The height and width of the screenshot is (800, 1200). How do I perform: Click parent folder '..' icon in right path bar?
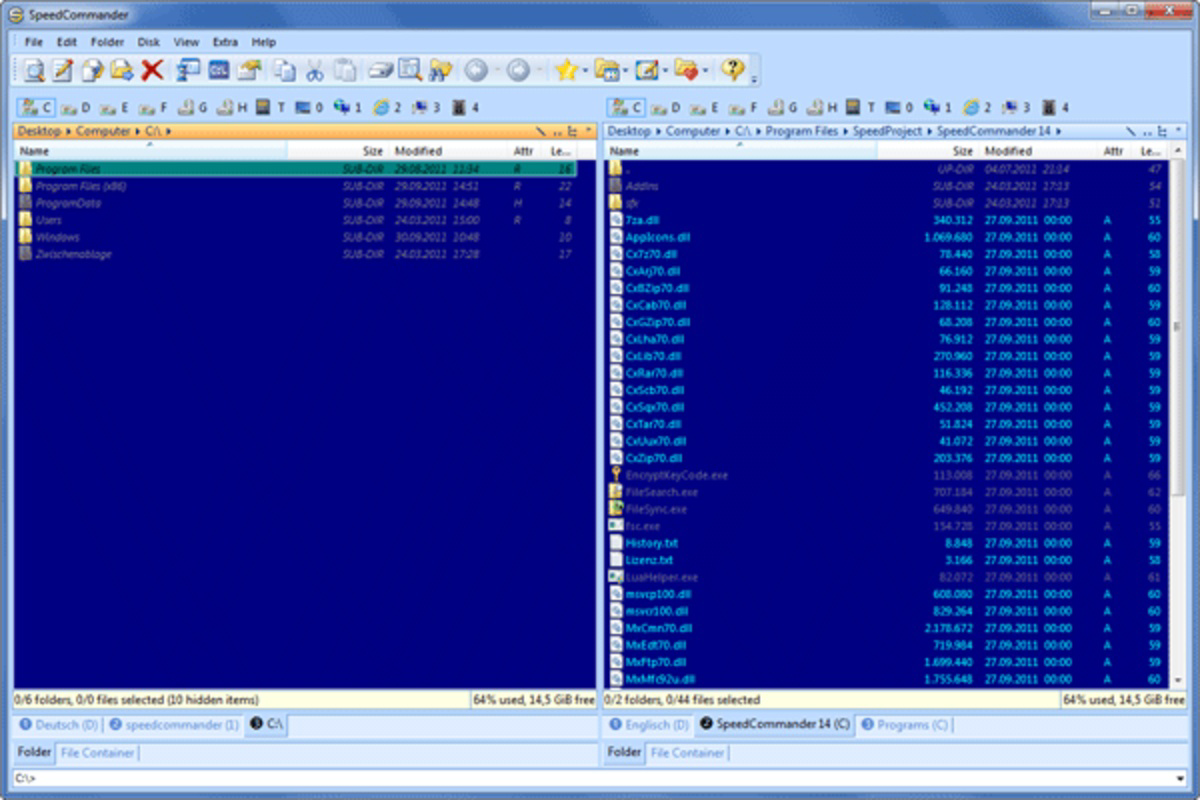click(x=1146, y=131)
